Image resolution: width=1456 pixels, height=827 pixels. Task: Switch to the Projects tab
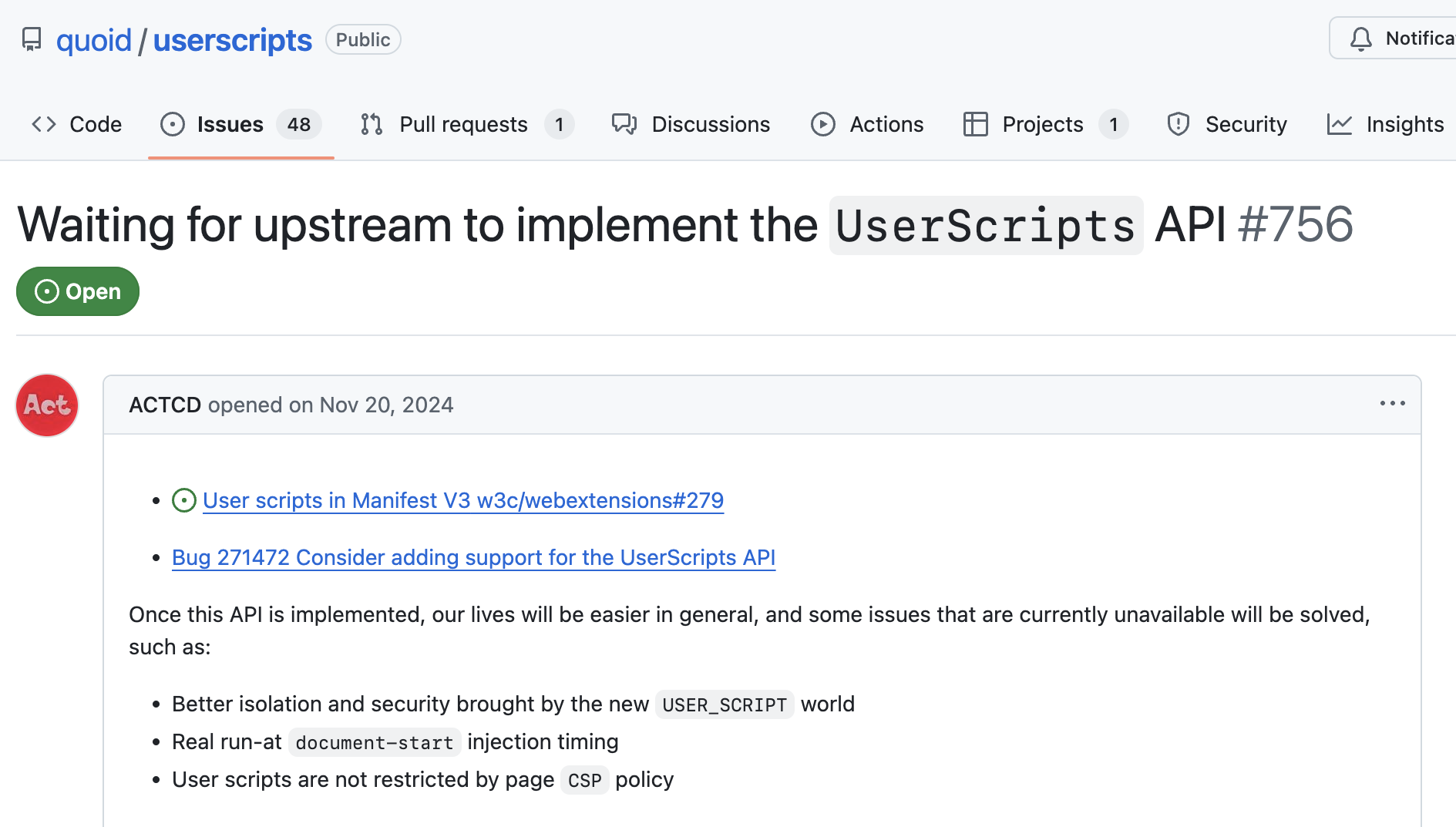pos(1045,124)
